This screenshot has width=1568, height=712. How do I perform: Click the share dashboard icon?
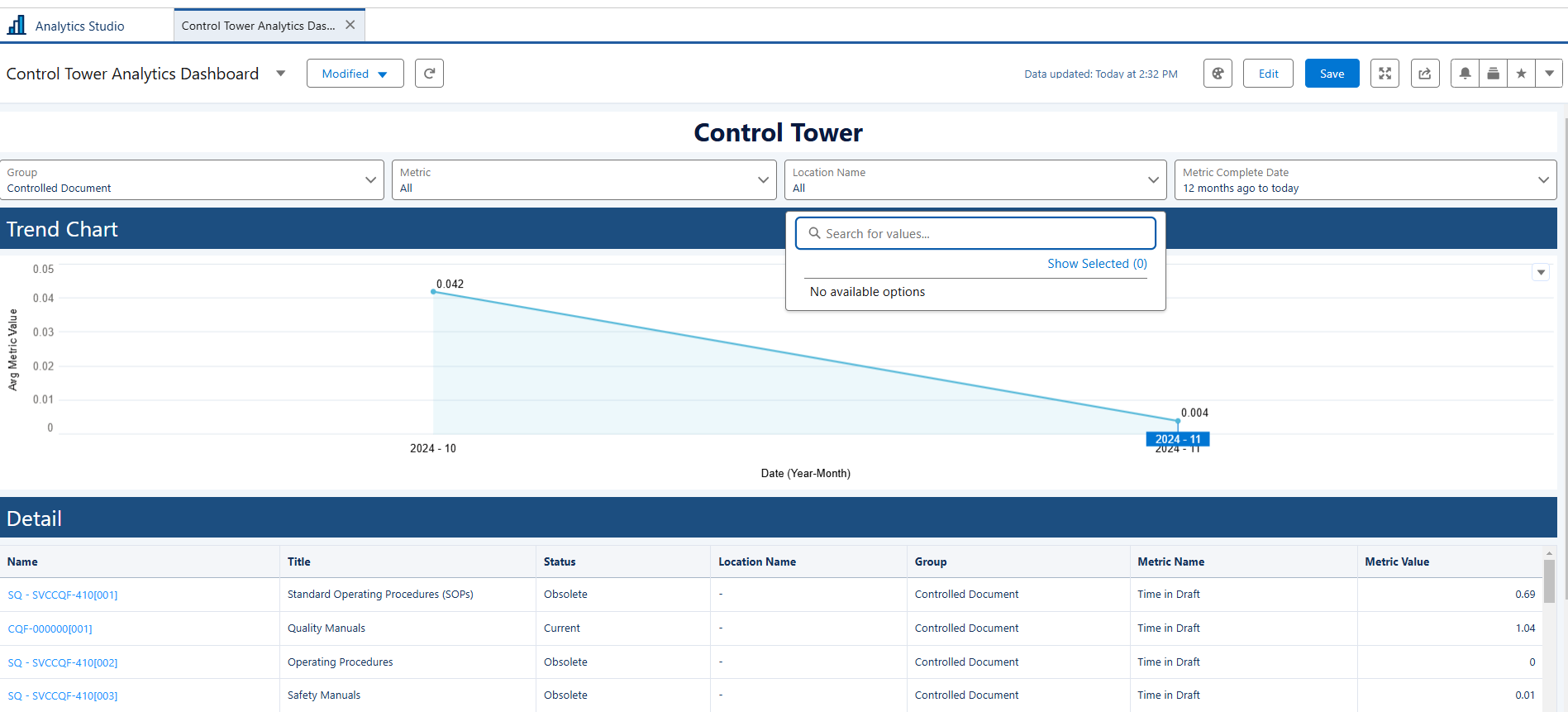1425,74
